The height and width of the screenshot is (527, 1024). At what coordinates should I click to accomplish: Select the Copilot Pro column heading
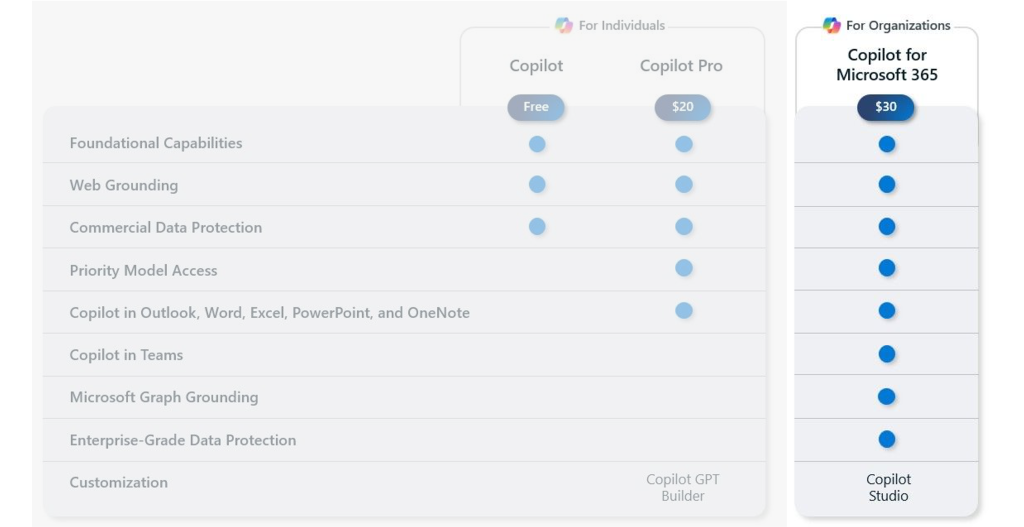click(x=681, y=66)
